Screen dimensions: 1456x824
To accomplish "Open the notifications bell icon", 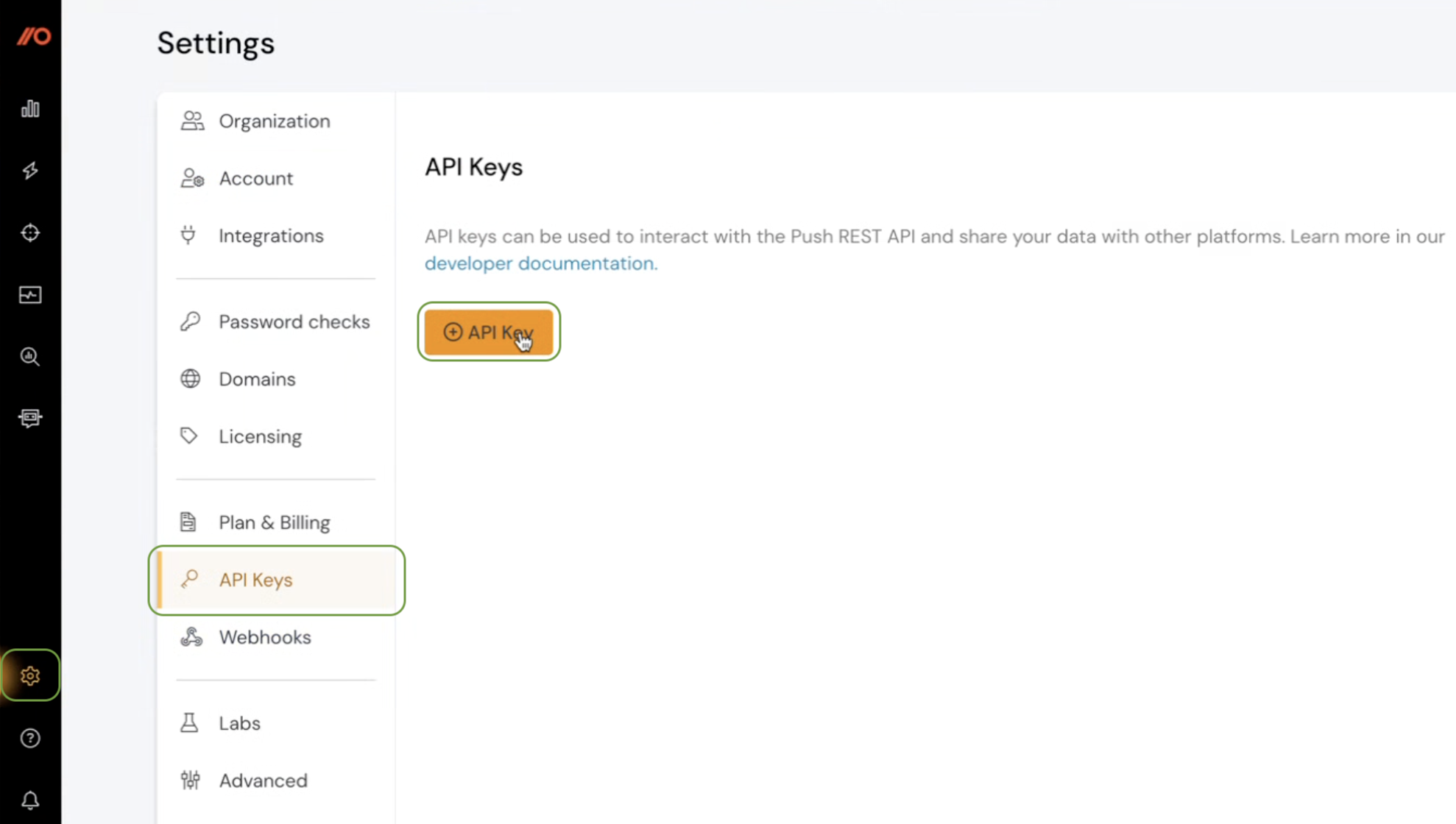I will coord(30,800).
